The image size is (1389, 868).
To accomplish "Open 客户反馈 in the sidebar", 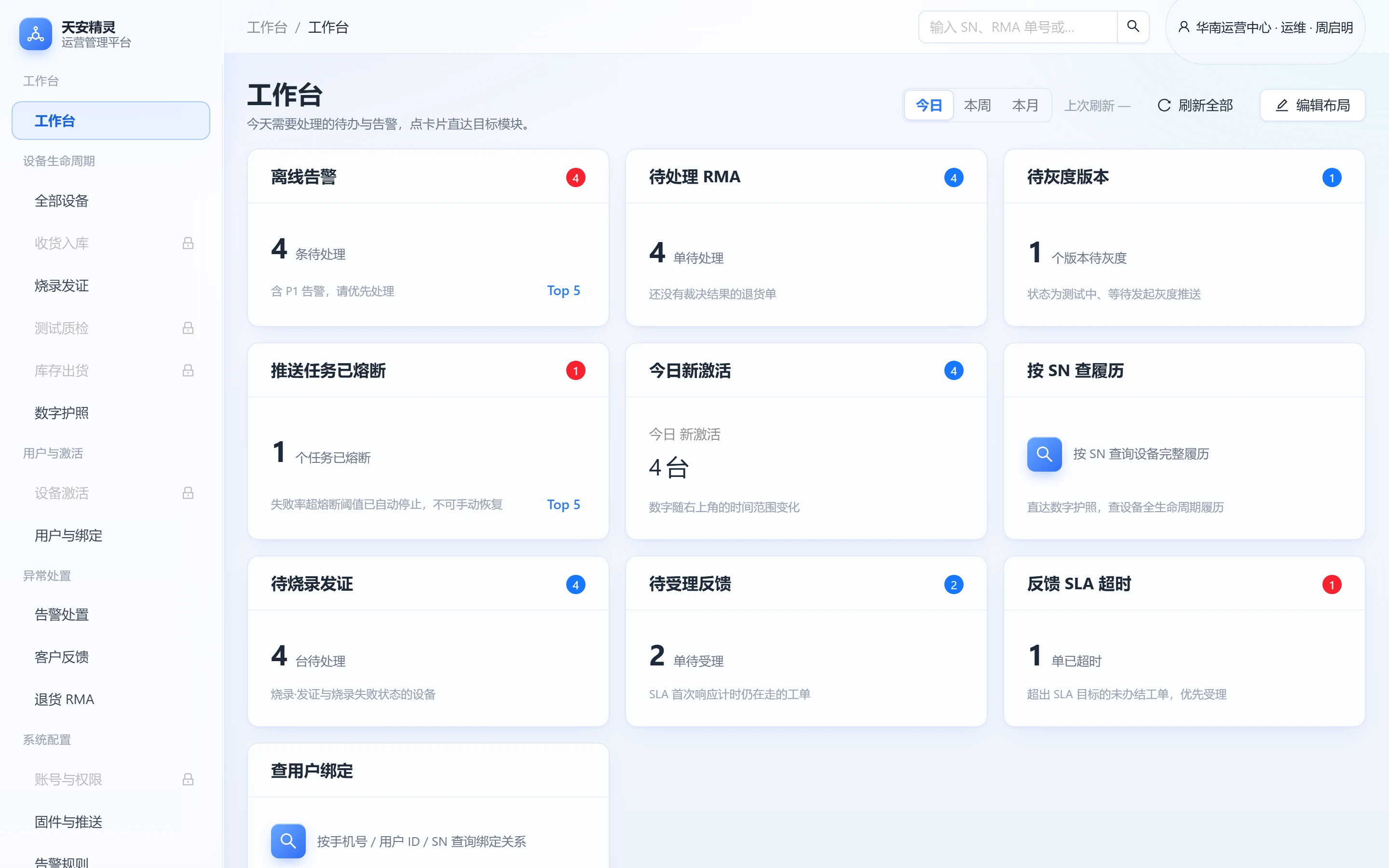I will click(111, 657).
